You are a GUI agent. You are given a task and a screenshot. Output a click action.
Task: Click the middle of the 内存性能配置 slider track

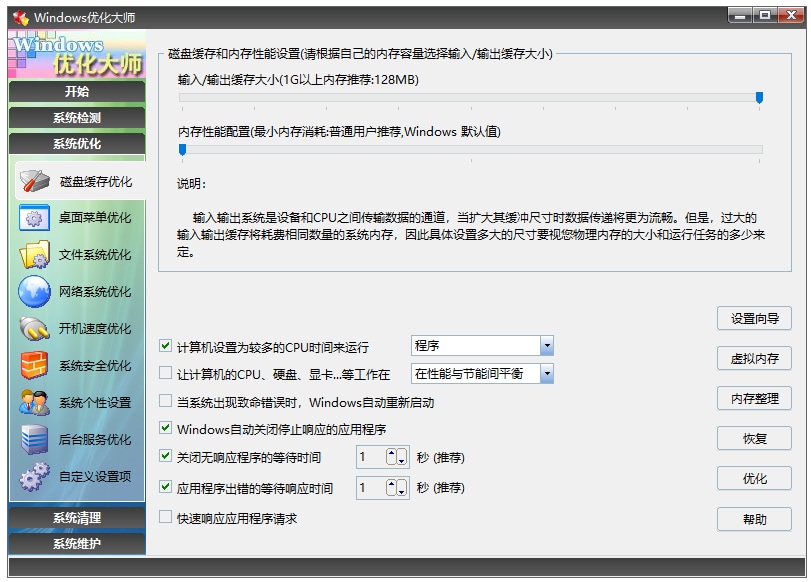(471, 150)
